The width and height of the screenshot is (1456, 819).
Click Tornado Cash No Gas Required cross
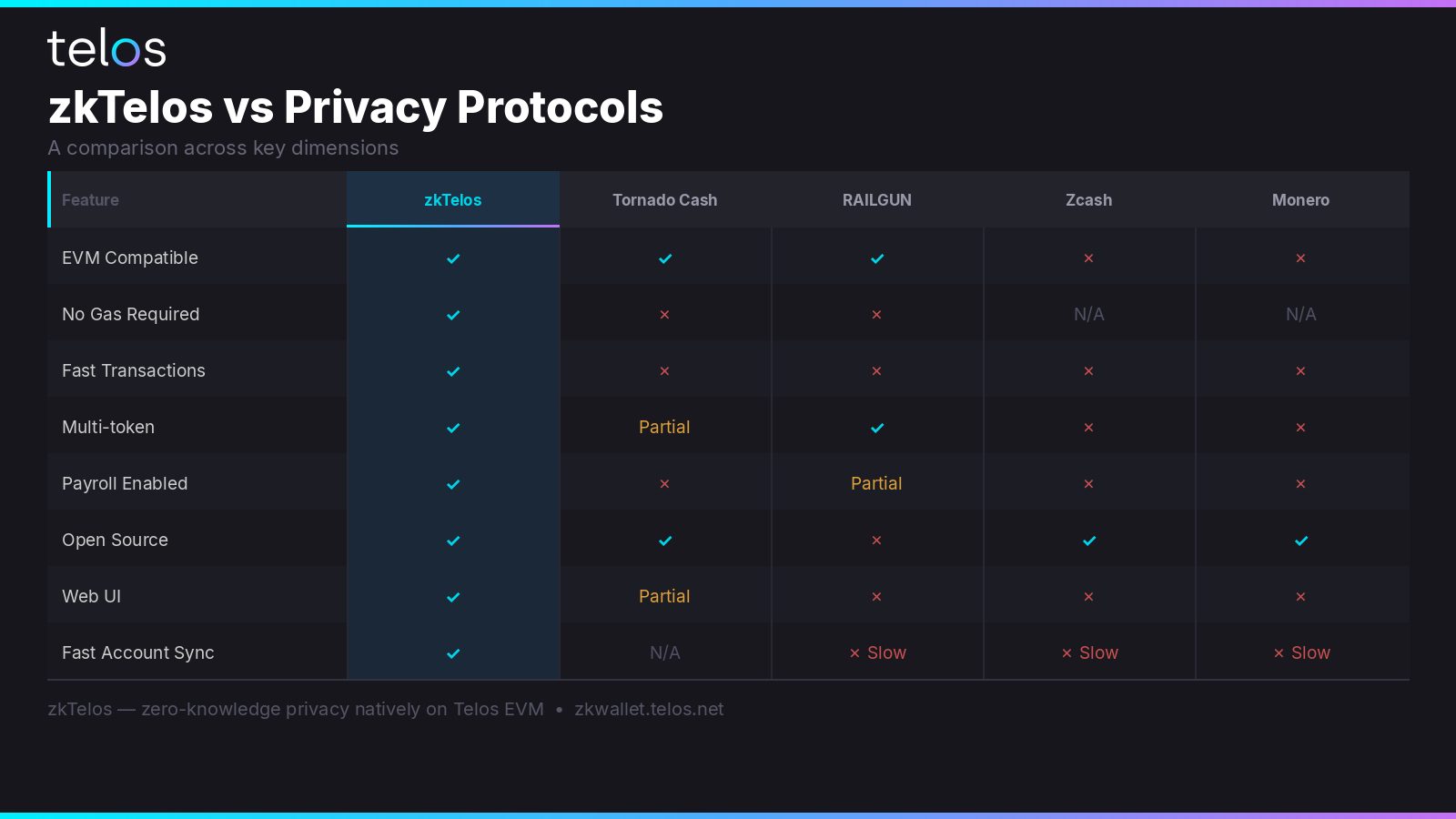click(x=664, y=315)
